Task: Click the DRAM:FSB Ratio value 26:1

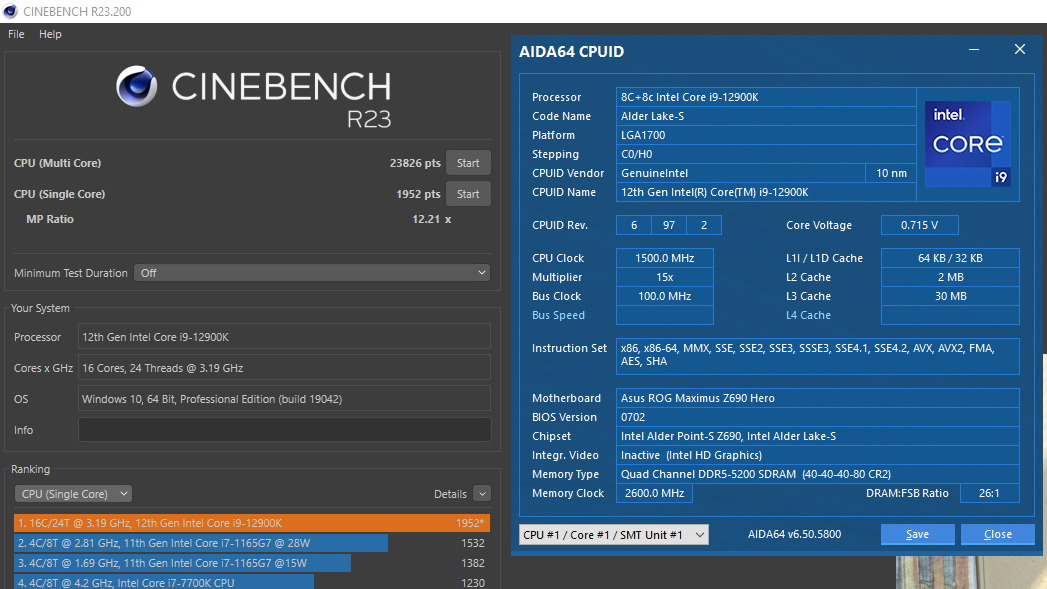Action: 990,493
